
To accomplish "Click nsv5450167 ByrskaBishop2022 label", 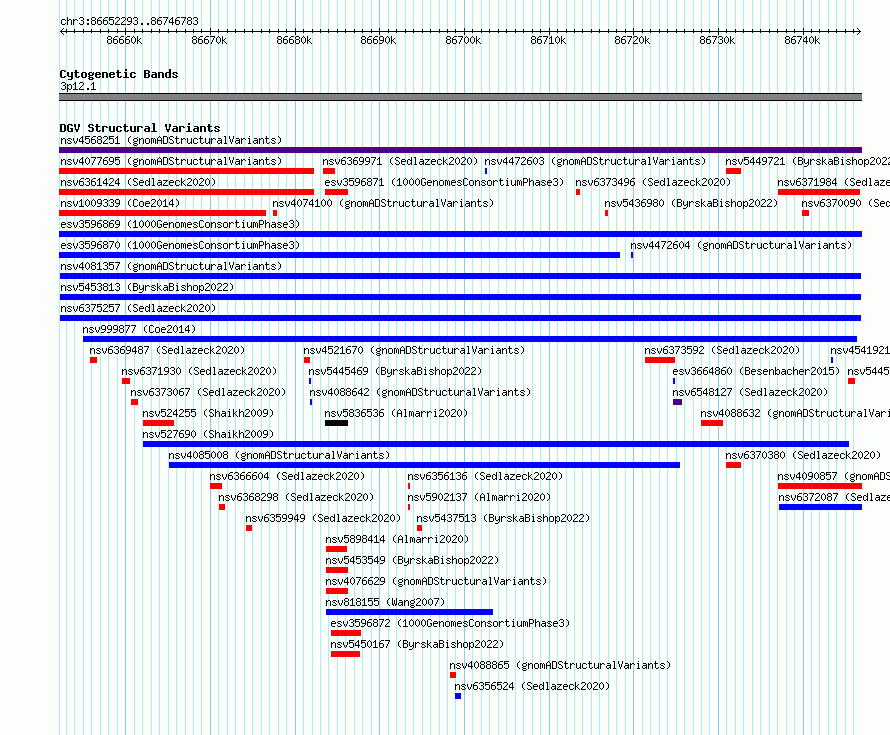I will (418, 644).
